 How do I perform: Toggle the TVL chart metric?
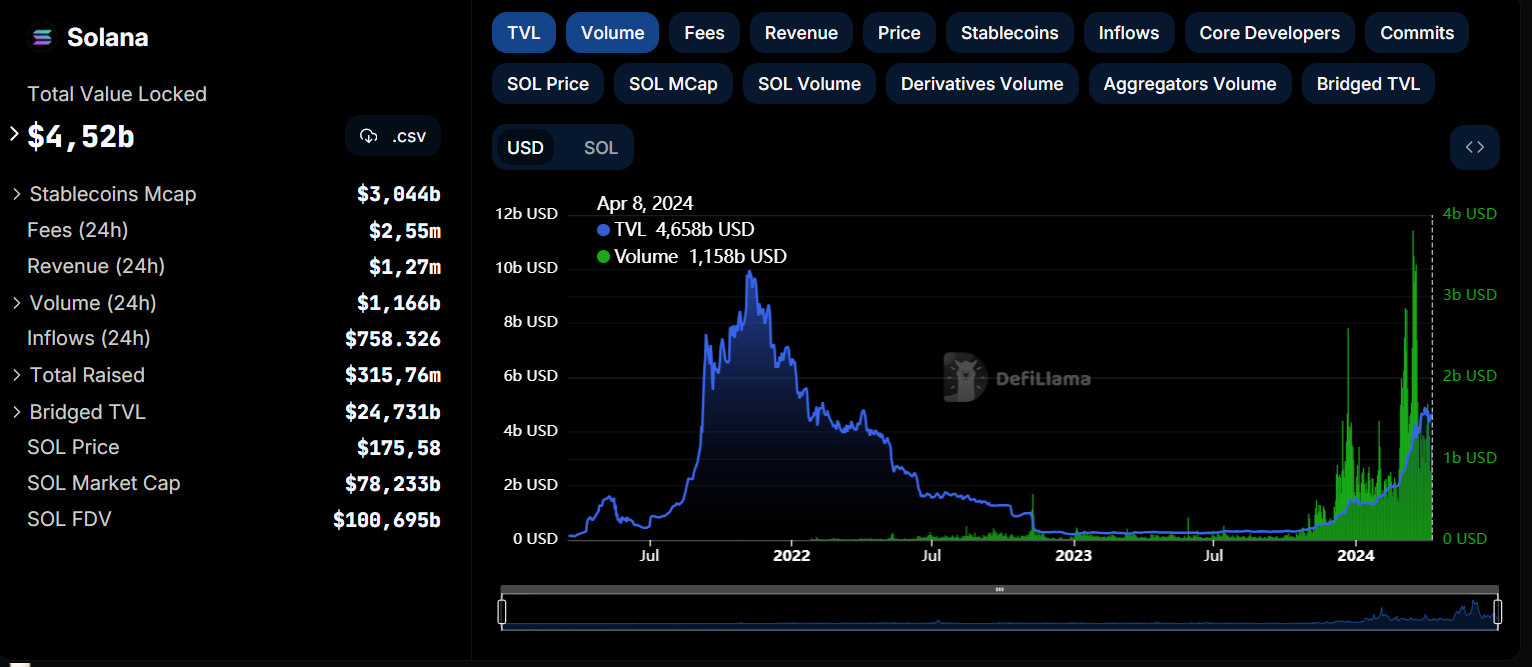[x=524, y=33]
